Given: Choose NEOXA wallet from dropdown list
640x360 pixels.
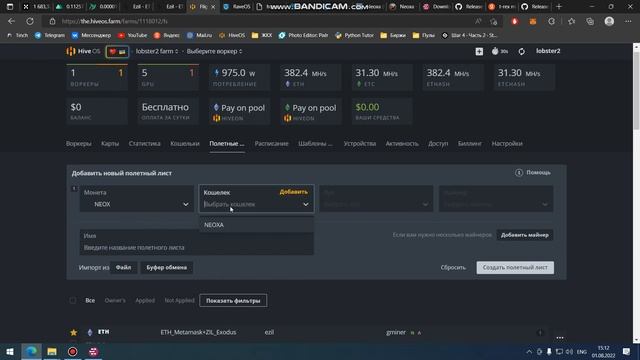Looking at the screenshot, I should tap(257, 225).
